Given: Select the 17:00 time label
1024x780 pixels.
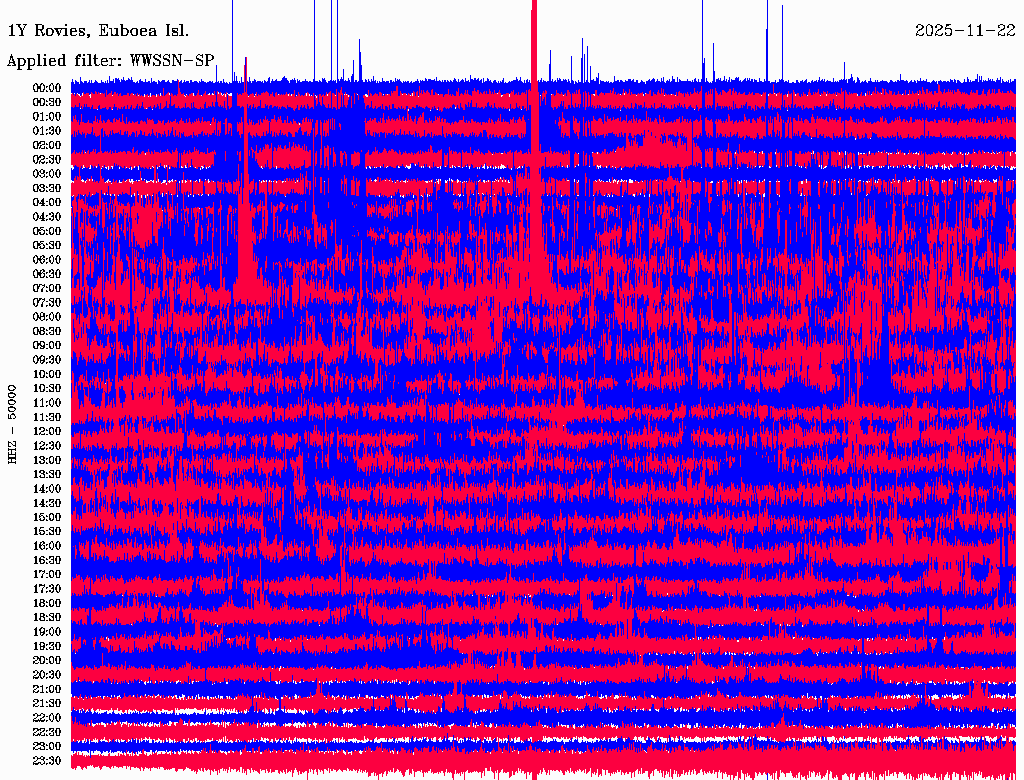Looking at the screenshot, I should click(x=47, y=574).
